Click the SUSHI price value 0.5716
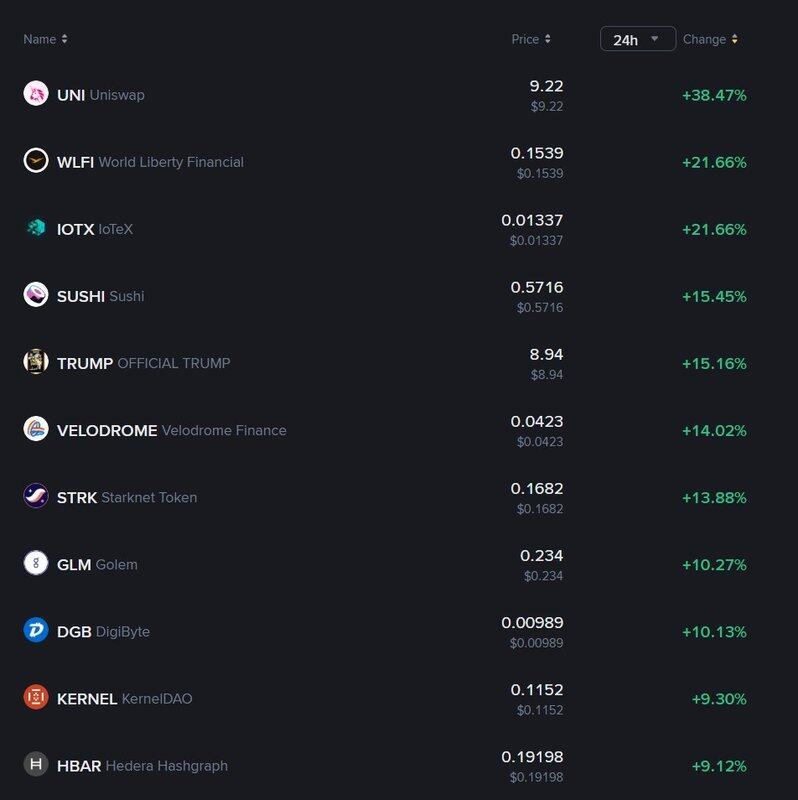This screenshot has height=800, width=798. (x=537, y=287)
